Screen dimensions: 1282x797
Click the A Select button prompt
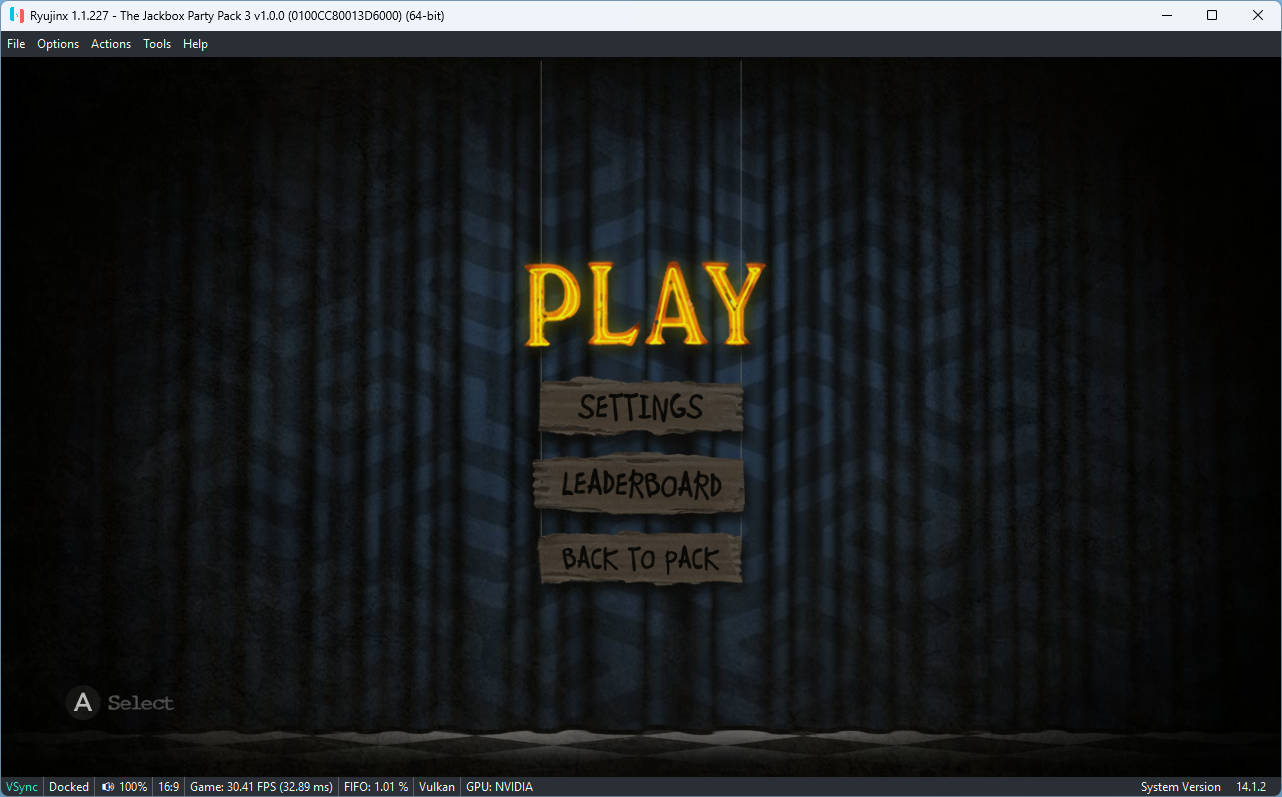point(120,702)
